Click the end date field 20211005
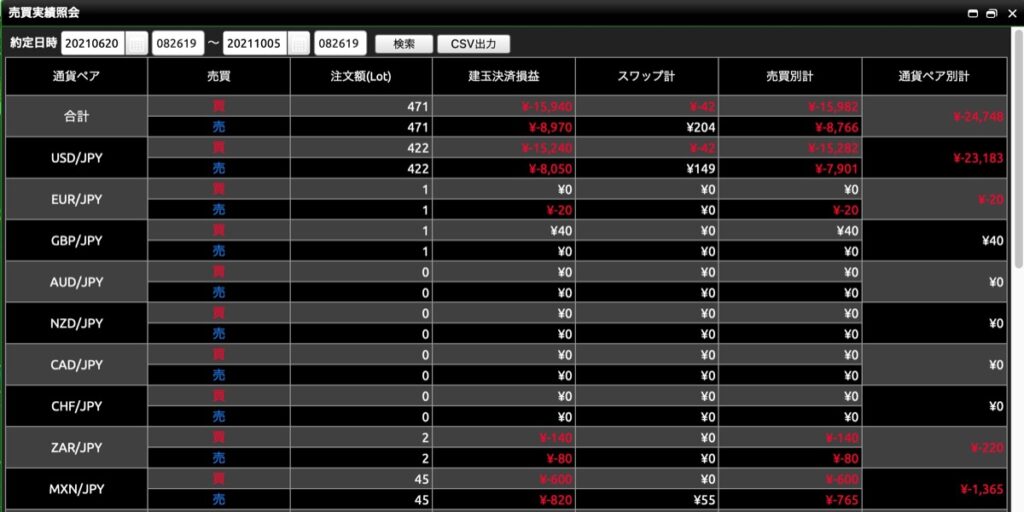This screenshot has width=1024, height=512. point(255,44)
